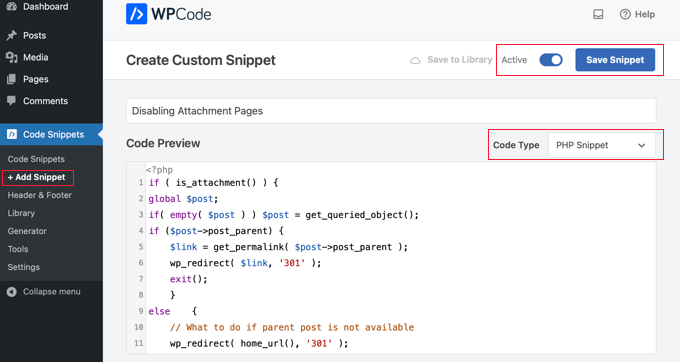Open the snippet Library submenu

21,213
